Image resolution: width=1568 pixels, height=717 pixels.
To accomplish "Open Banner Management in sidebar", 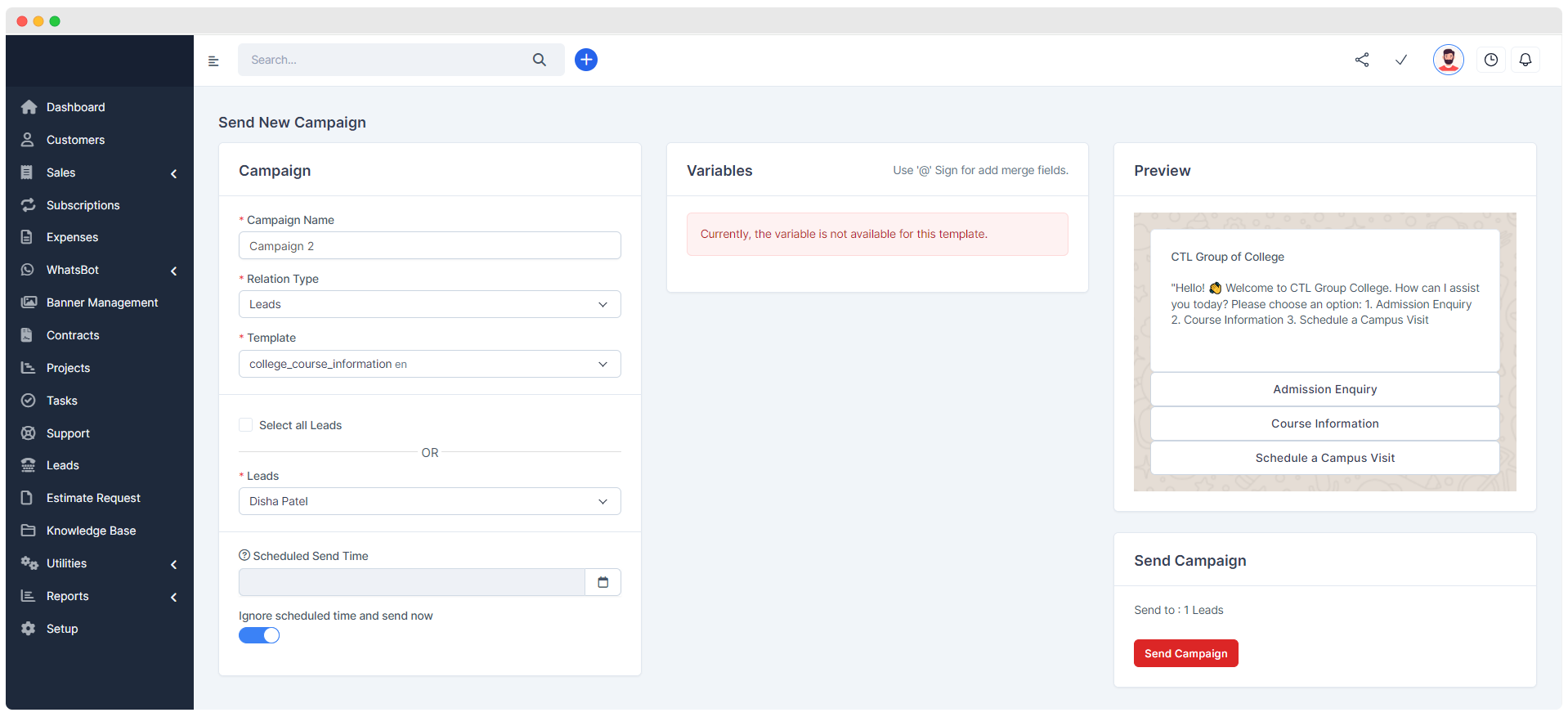I will point(102,302).
